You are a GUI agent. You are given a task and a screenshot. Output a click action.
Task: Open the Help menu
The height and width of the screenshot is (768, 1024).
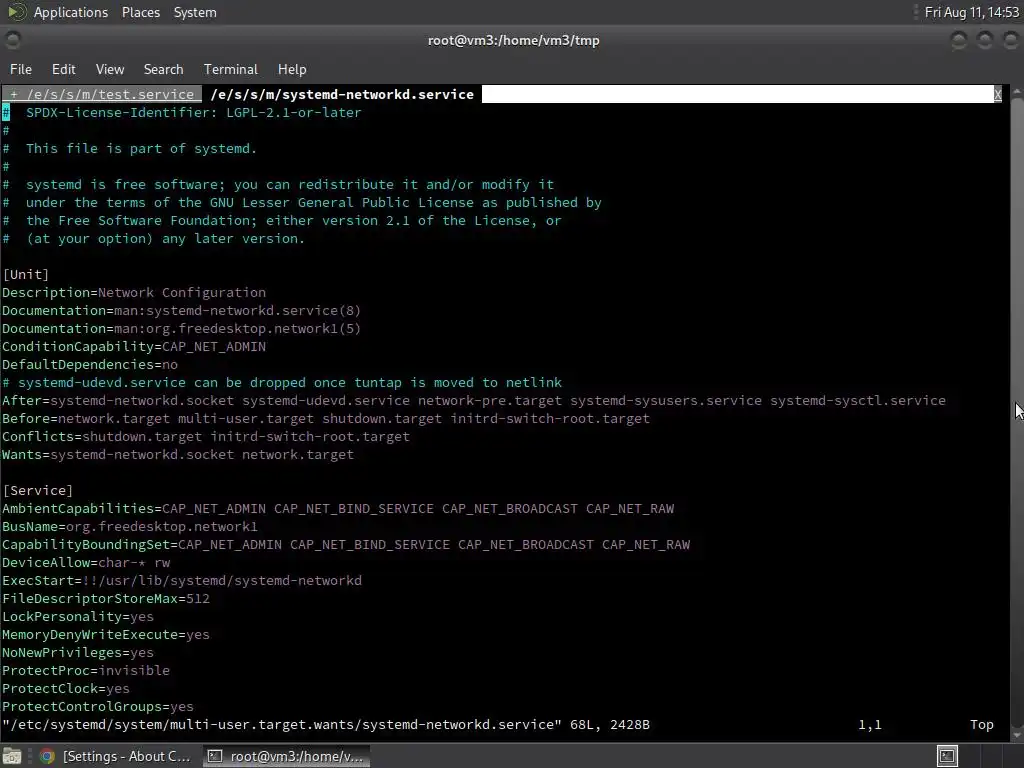[292, 69]
